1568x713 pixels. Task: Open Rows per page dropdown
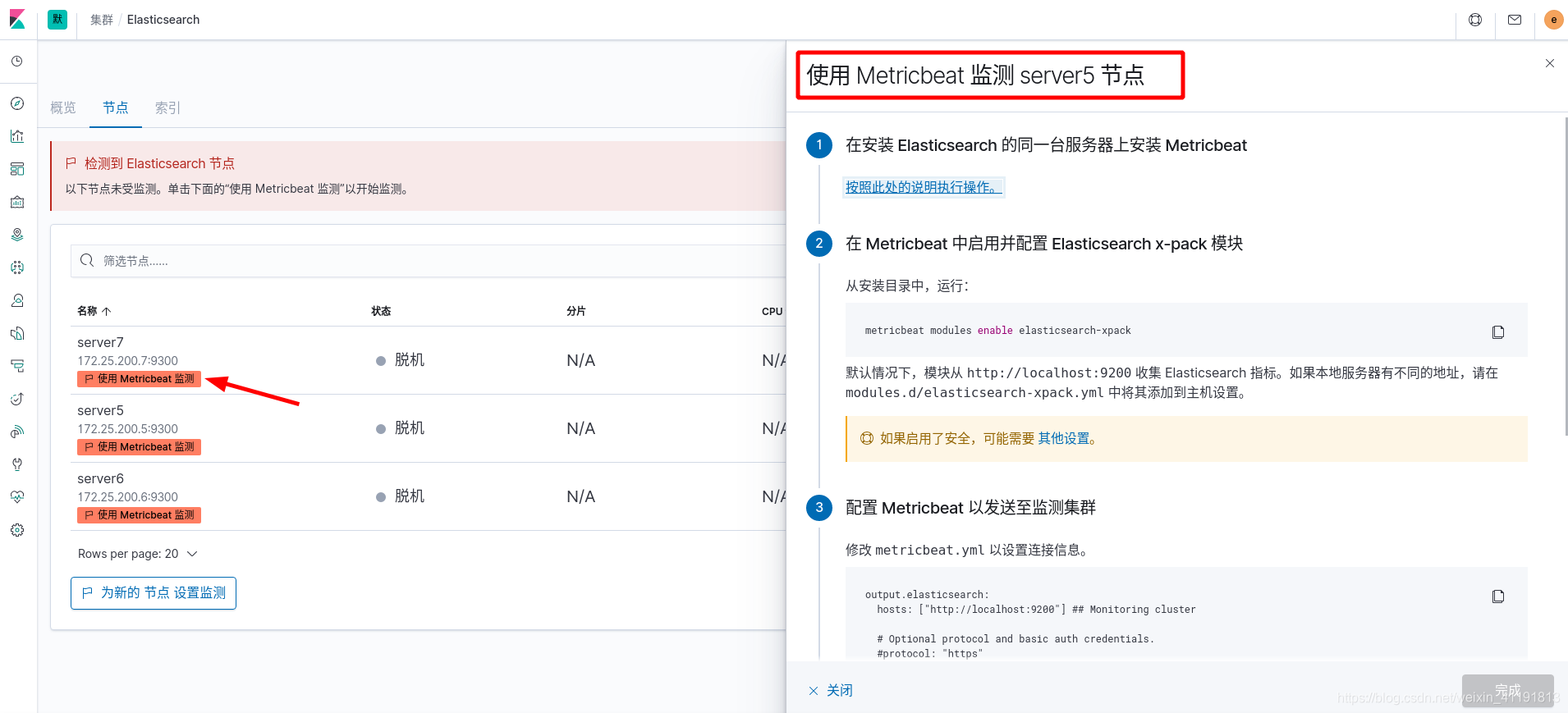pyautogui.click(x=138, y=554)
